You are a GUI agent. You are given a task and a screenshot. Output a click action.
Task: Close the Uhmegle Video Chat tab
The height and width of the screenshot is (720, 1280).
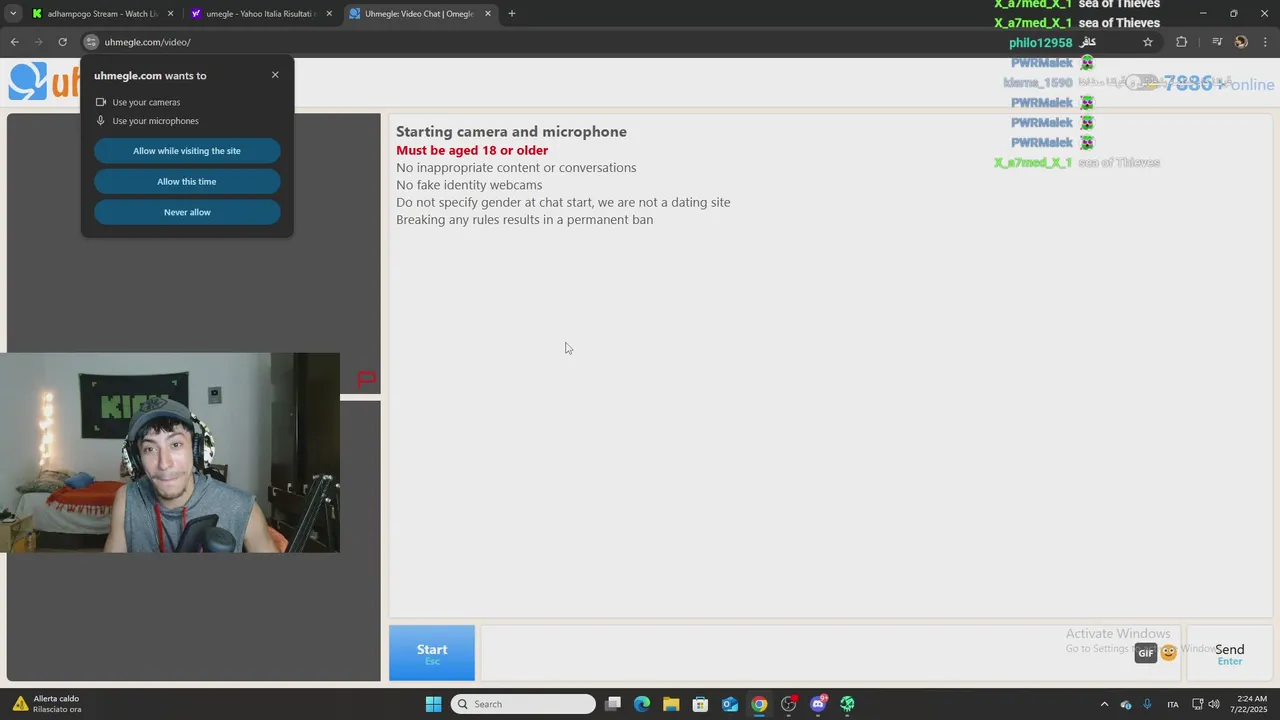point(488,14)
